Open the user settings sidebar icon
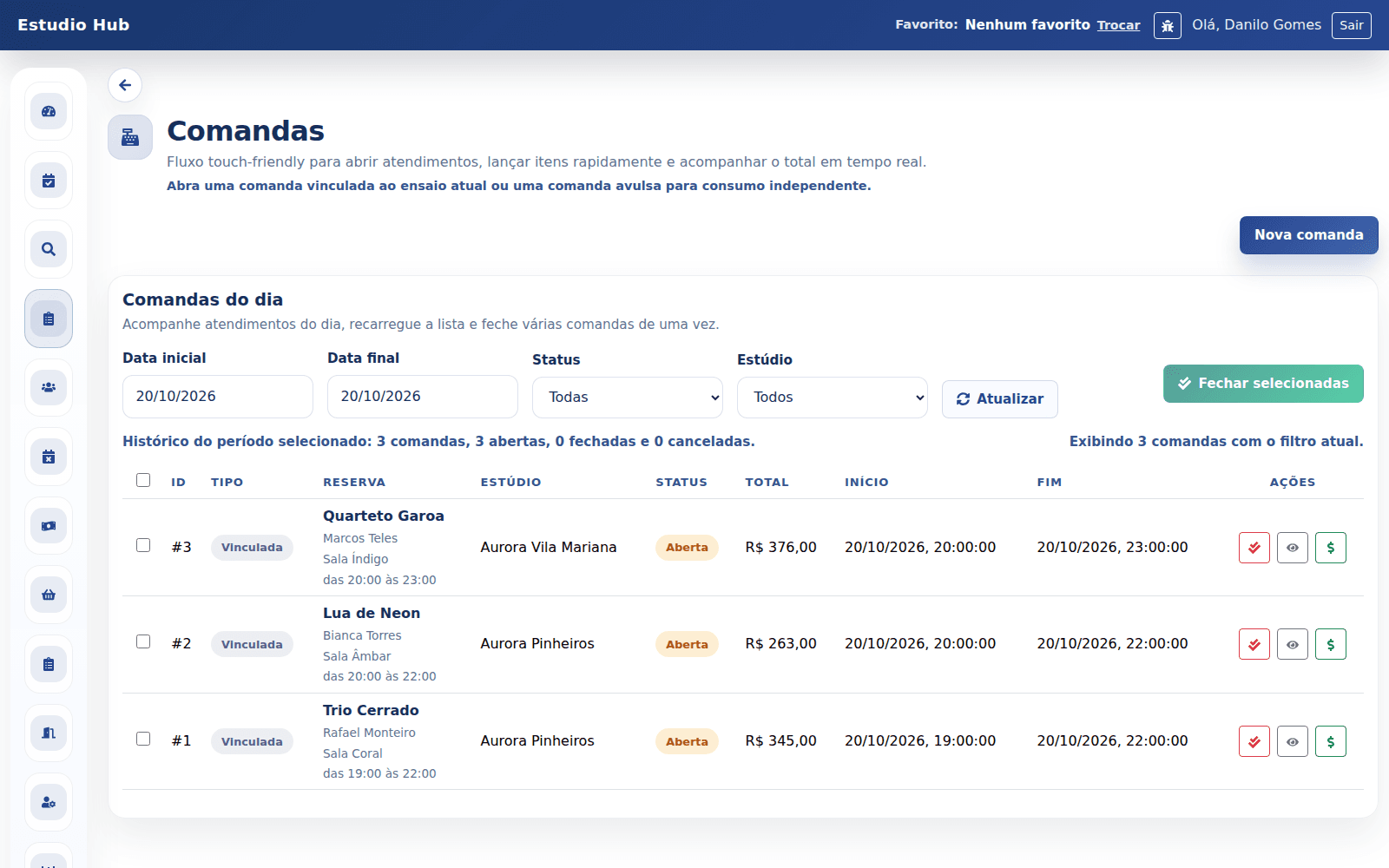Screen dimensions: 1389x868 point(49,802)
